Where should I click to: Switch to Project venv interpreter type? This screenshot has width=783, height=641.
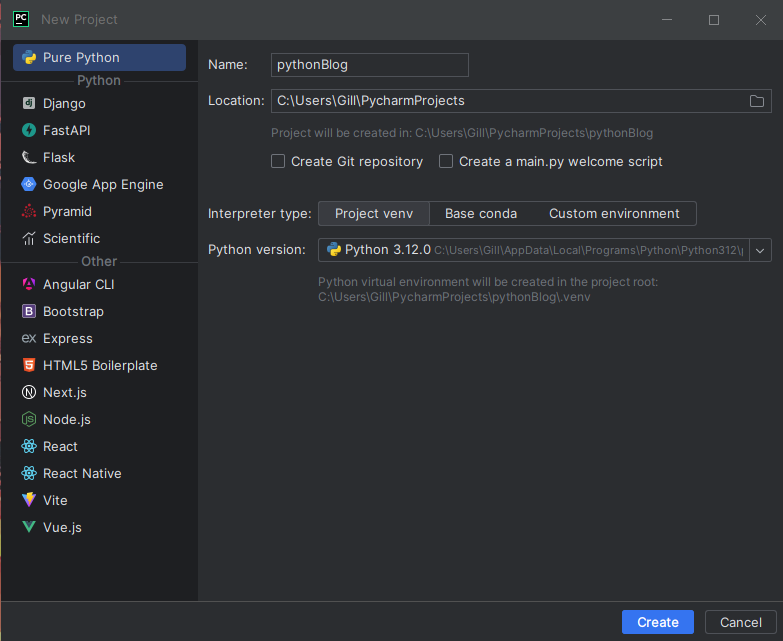coord(374,214)
